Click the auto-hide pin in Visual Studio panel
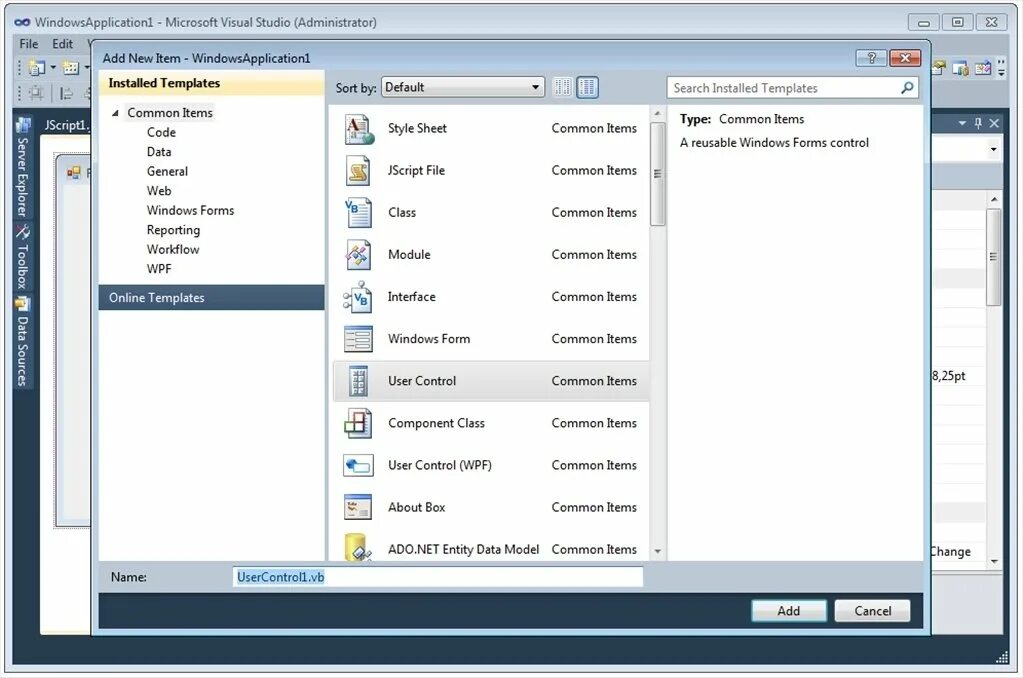Image resolution: width=1023 pixels, height=678 pixels. coord(978,123)
